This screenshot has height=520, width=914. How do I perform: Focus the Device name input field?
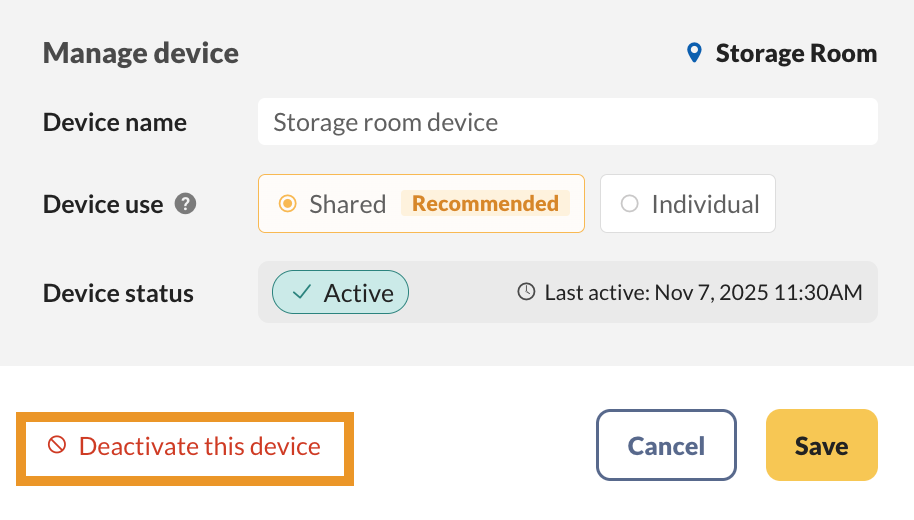click(567, 122)
